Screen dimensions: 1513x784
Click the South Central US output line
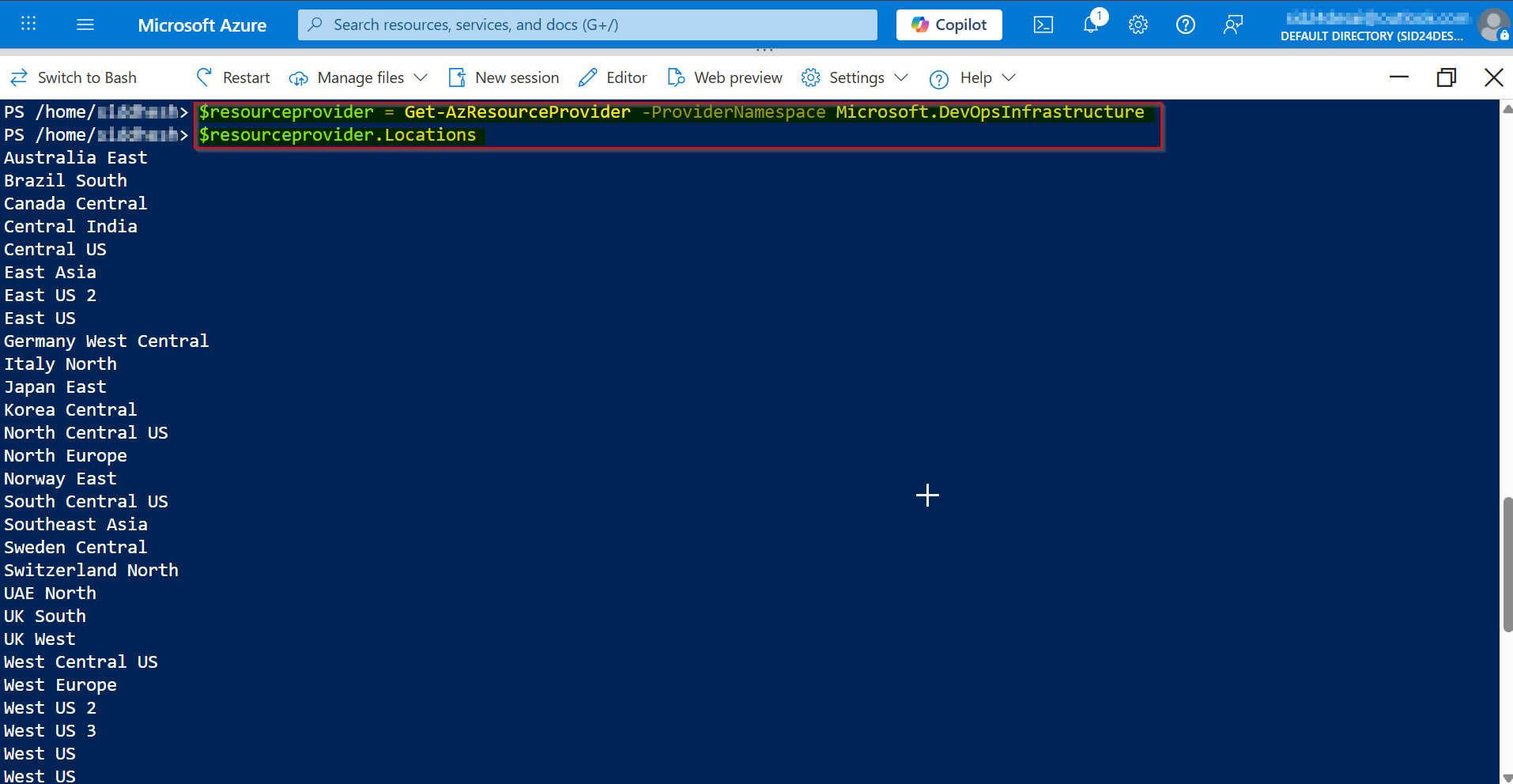pos(86,502)
